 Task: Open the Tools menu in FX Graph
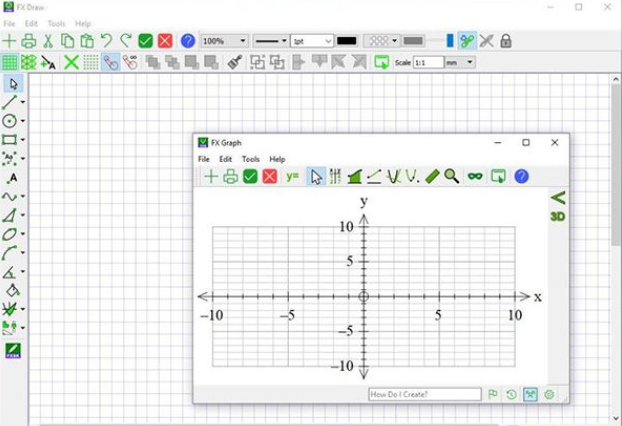tap(250, 159)
